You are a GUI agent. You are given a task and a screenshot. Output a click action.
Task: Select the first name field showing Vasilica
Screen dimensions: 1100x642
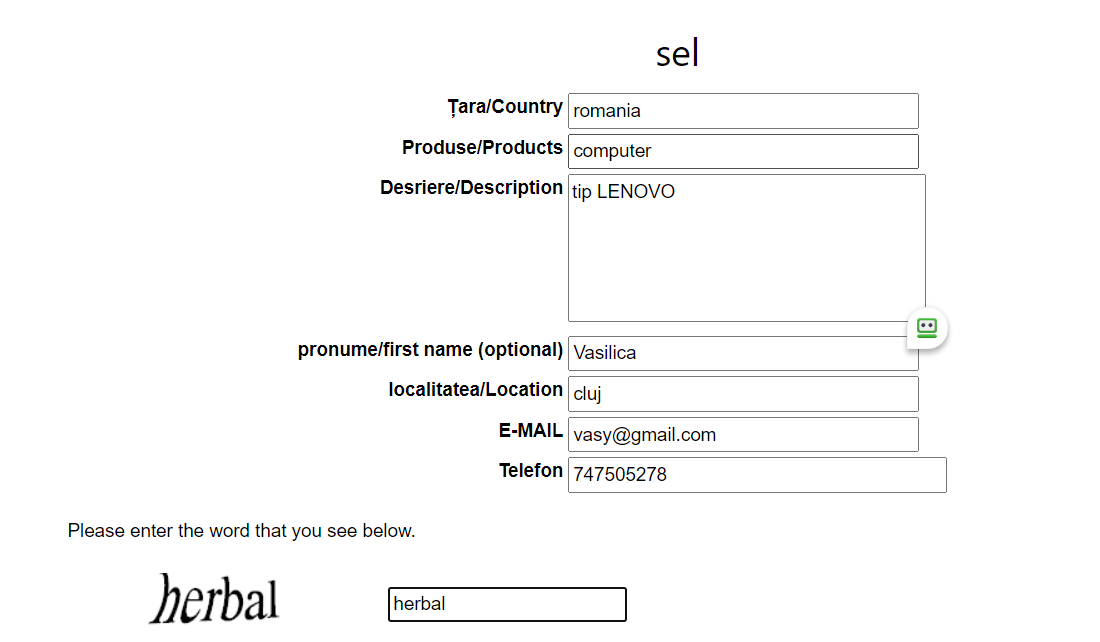pos(742,353)
